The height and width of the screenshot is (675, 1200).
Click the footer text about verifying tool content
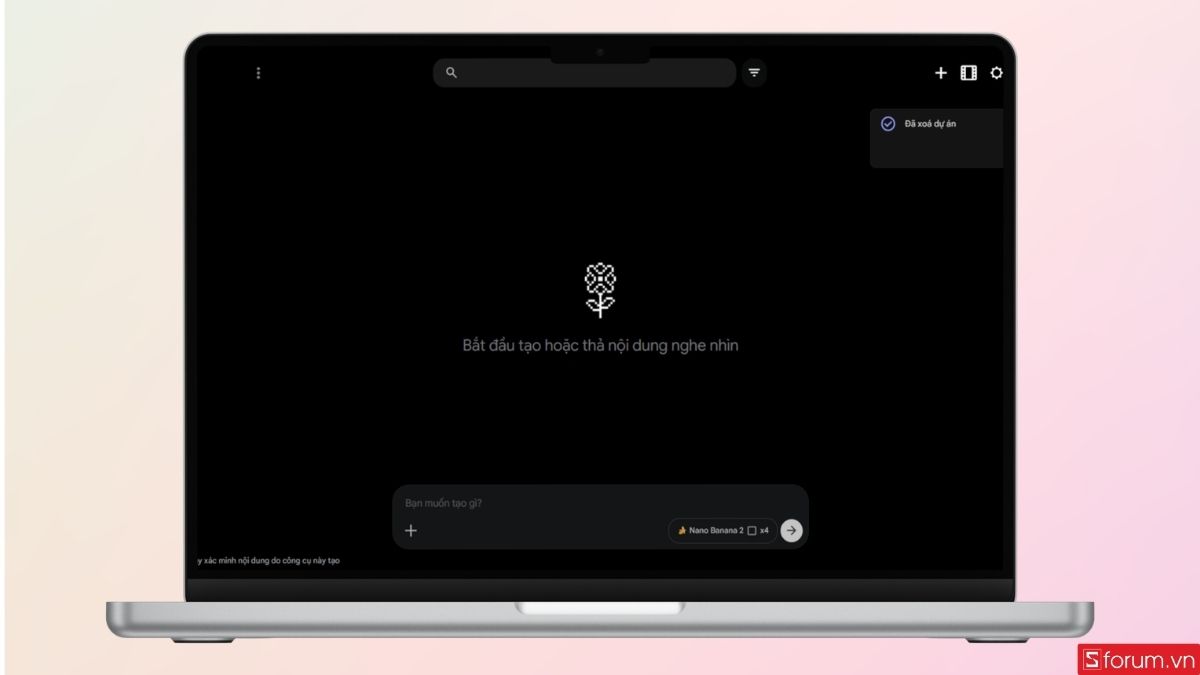[268, 561]
